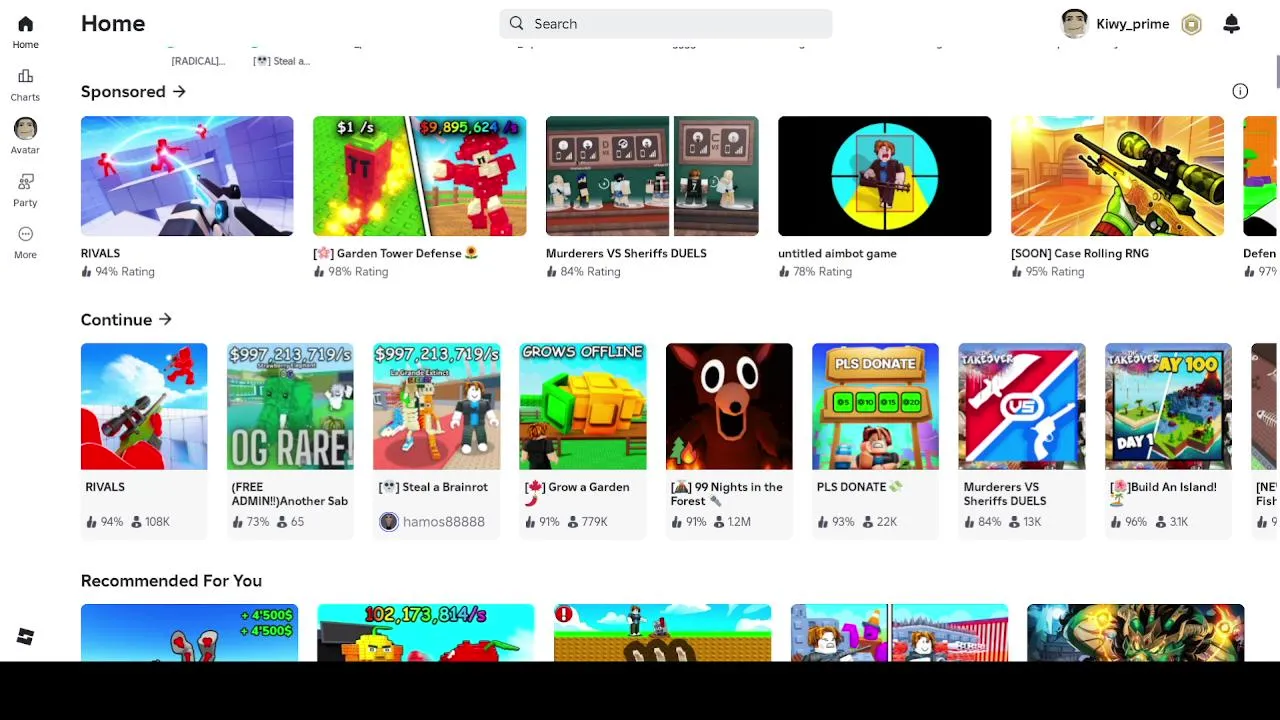The image size is (1280, 720).
Task: Click the 'untitled aimbot game' title
Action: 837,254
